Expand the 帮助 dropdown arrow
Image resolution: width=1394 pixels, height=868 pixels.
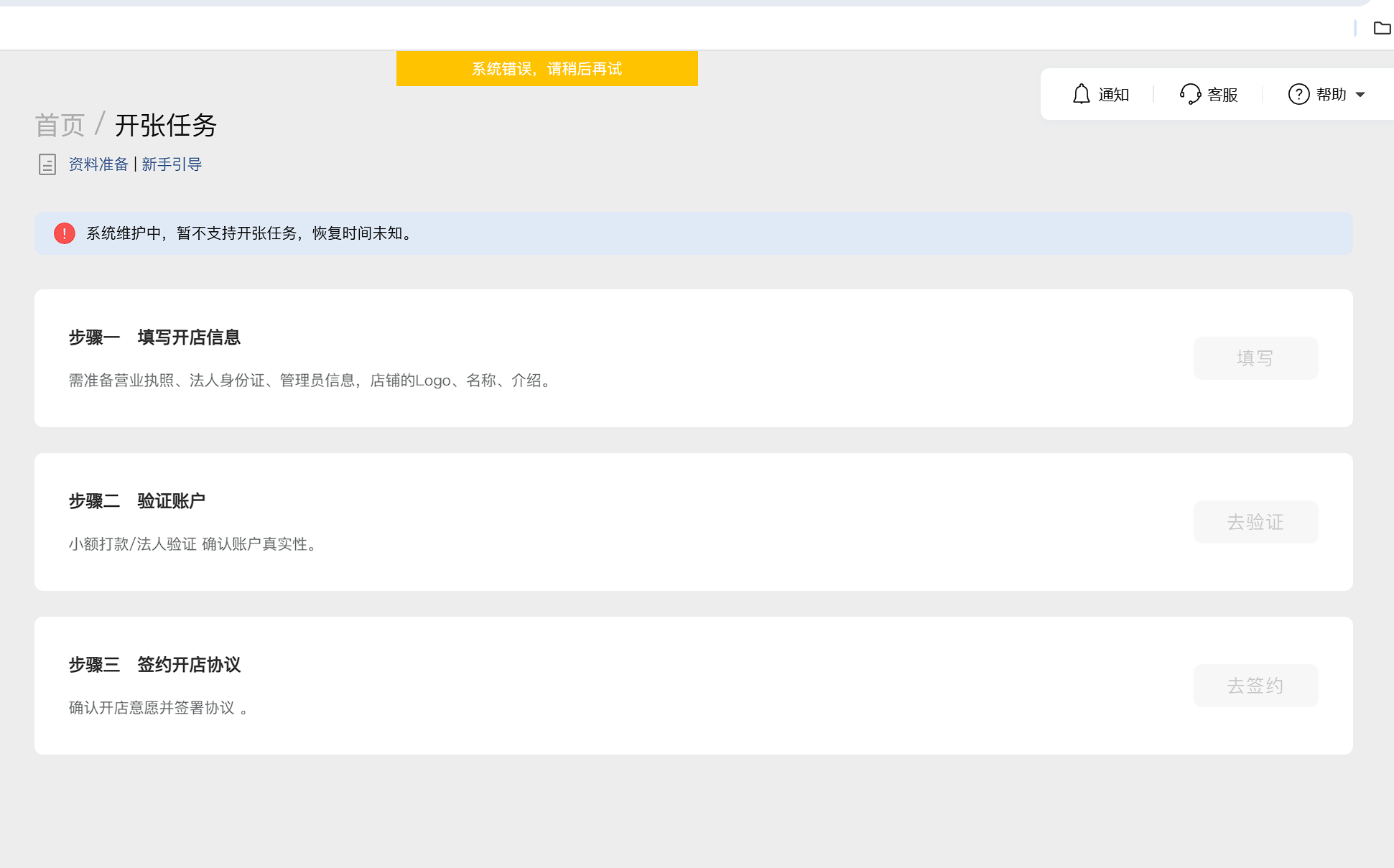click(x=1360, y=95)
